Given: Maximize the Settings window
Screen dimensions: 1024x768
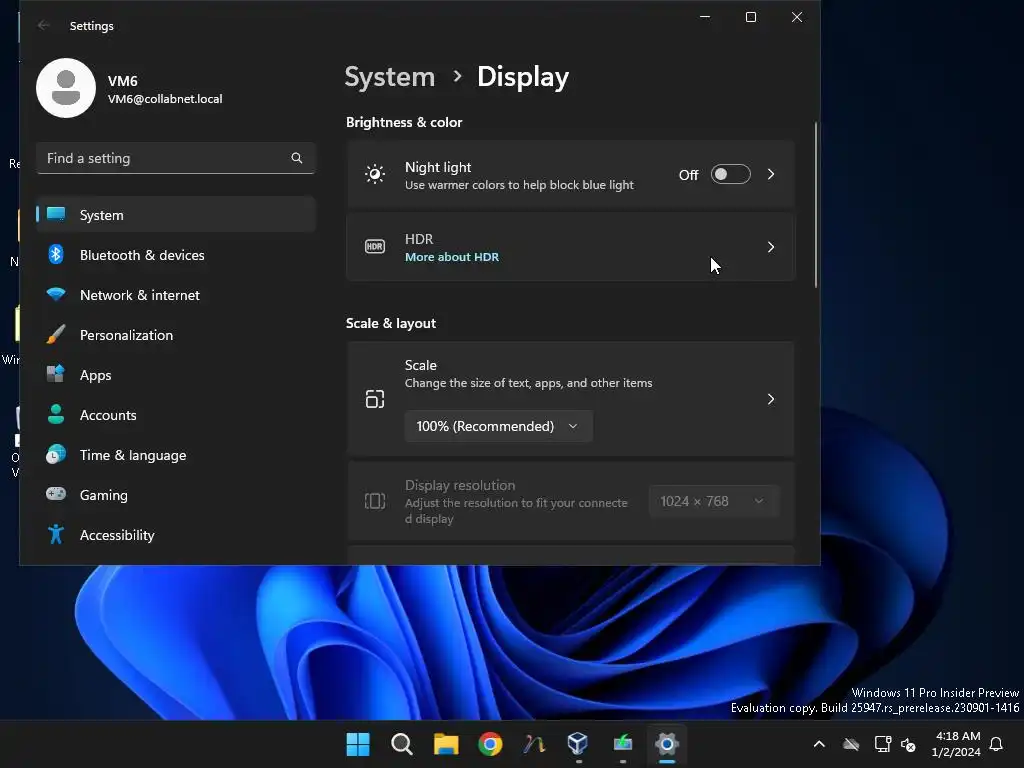Looking at the screenshot, I should (x=751, y=17).
